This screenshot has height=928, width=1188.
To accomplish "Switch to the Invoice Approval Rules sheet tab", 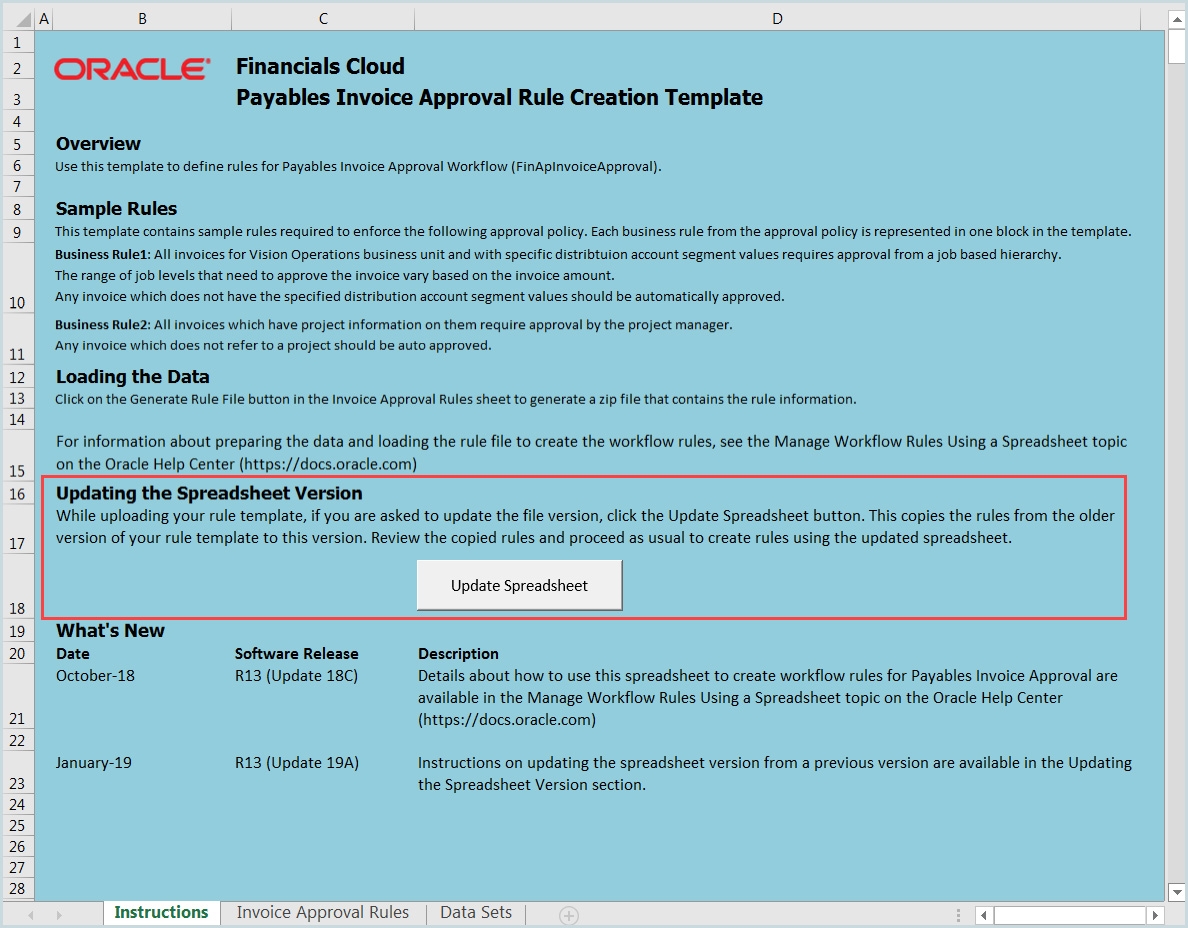I will point(322,912).
